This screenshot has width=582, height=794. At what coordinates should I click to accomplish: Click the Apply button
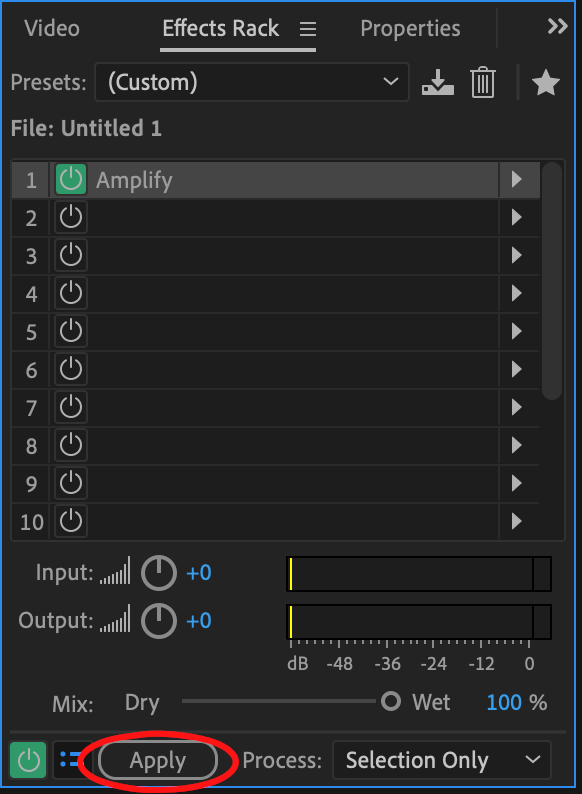tap(158, 761)
